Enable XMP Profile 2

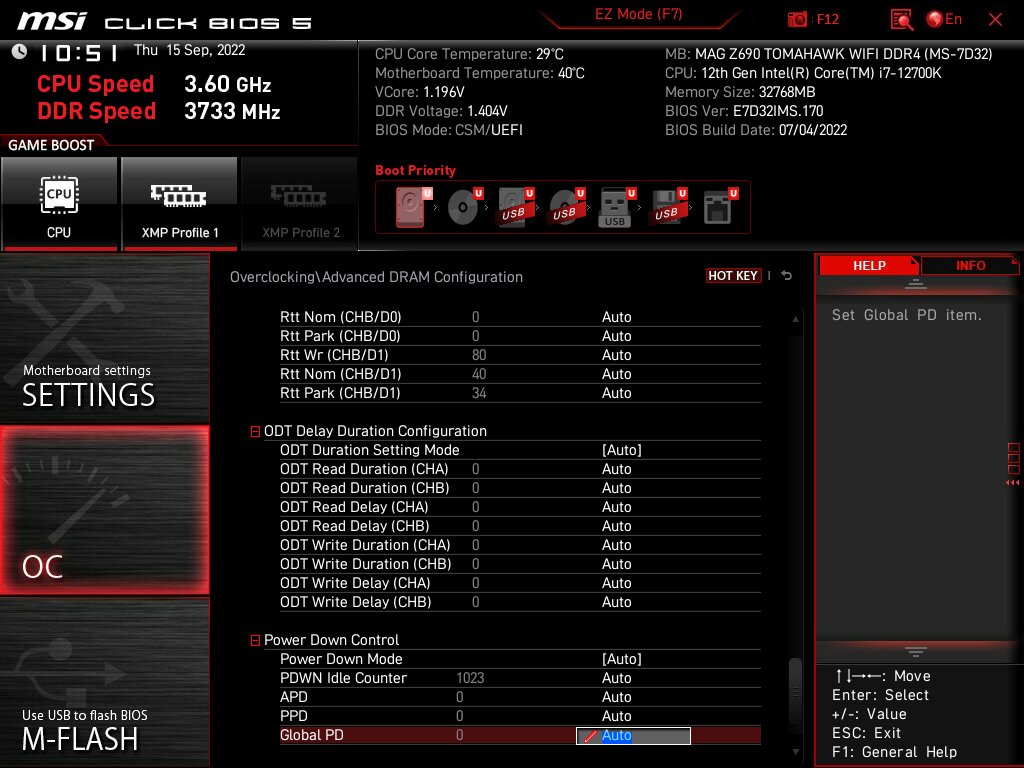tap(300, 204)
